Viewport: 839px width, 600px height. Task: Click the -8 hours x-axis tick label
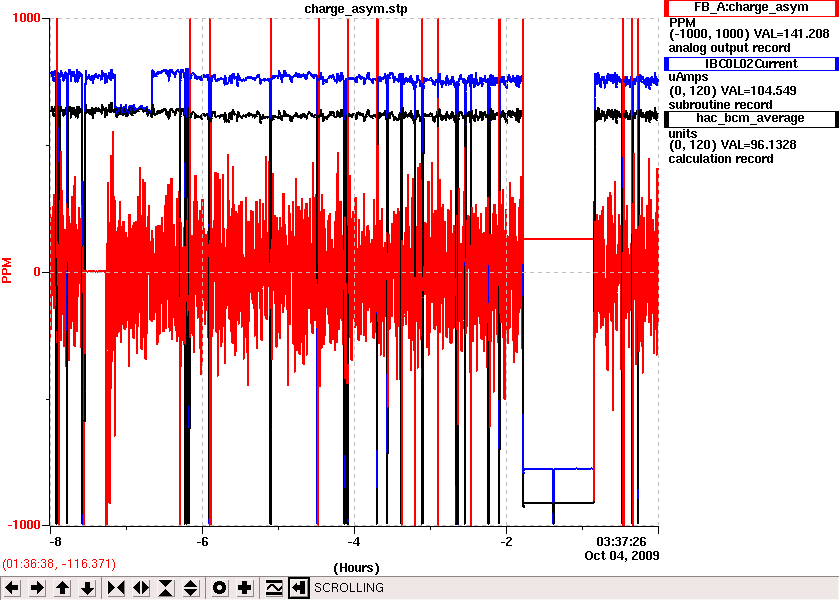[x=55, y=541]
